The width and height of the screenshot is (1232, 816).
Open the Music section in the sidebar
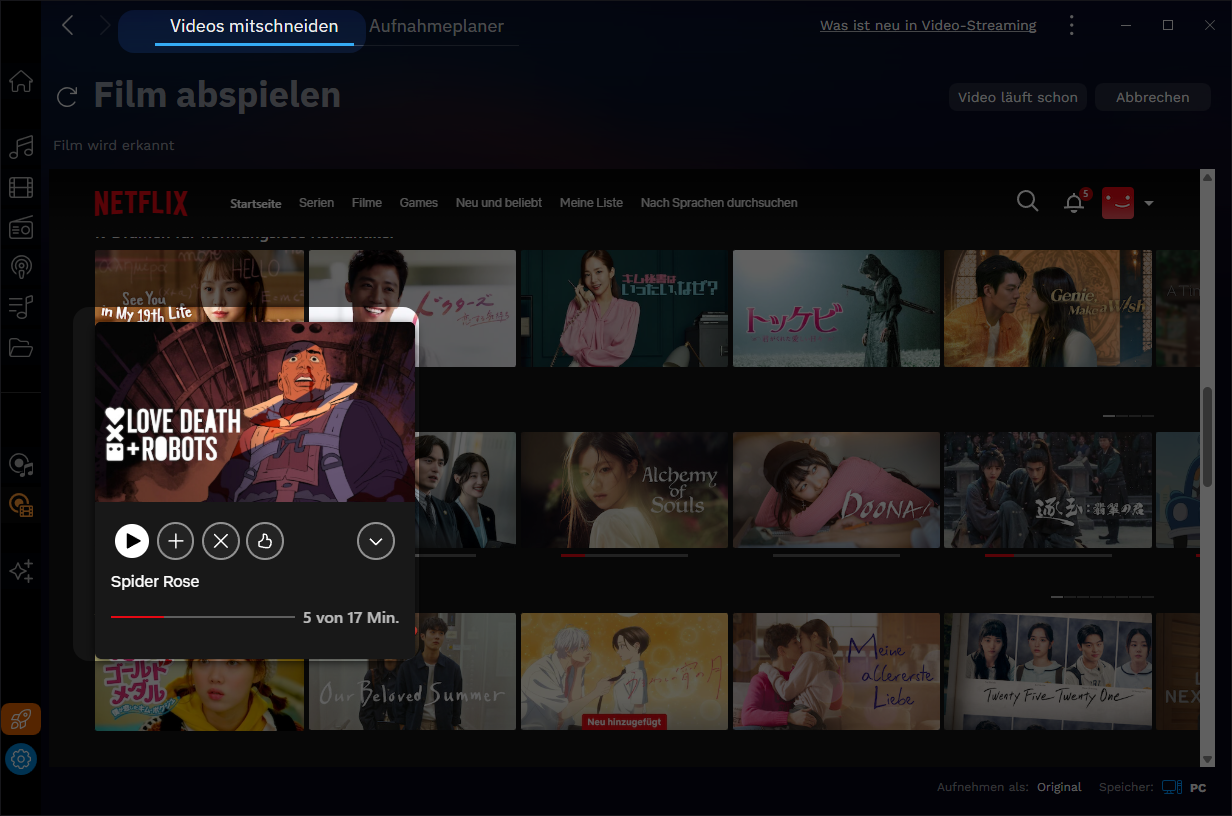[x=21, y=148]
